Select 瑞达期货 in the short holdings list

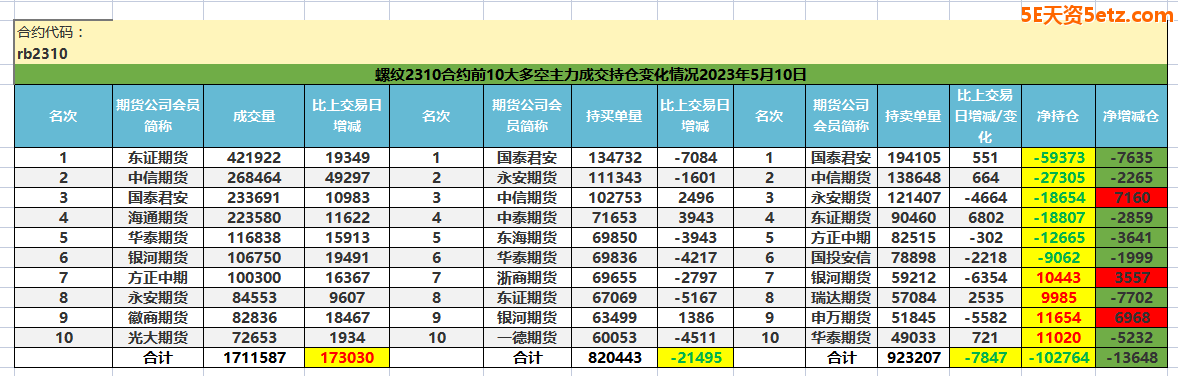pyautogui.click(x=841, y=297)
